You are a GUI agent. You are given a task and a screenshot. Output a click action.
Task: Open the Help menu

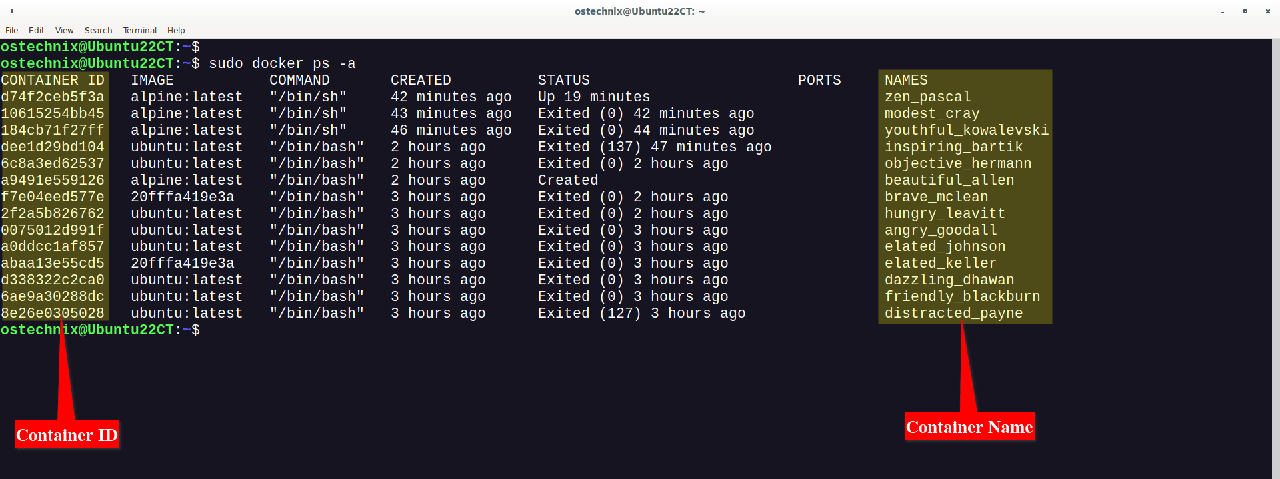(176, 31)
